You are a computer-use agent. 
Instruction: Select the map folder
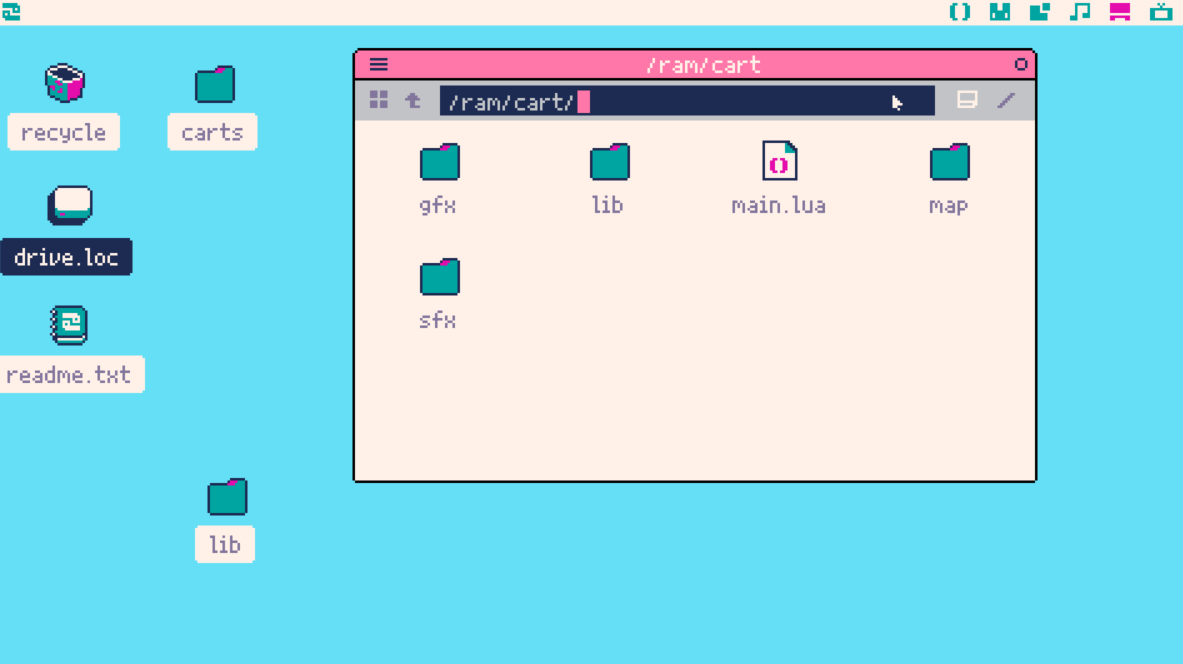point(950,161)
